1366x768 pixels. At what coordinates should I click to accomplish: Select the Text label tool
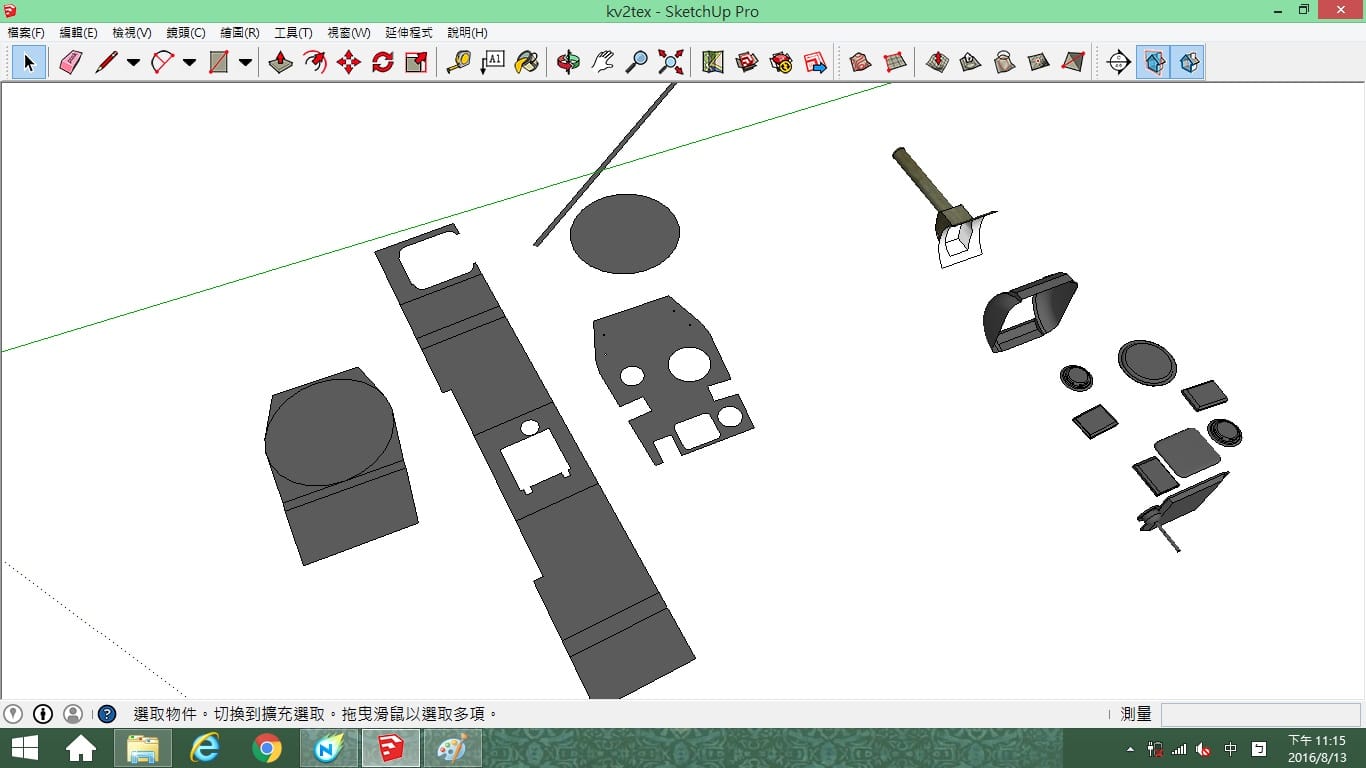pyautogui.click(x=493, y=63)
